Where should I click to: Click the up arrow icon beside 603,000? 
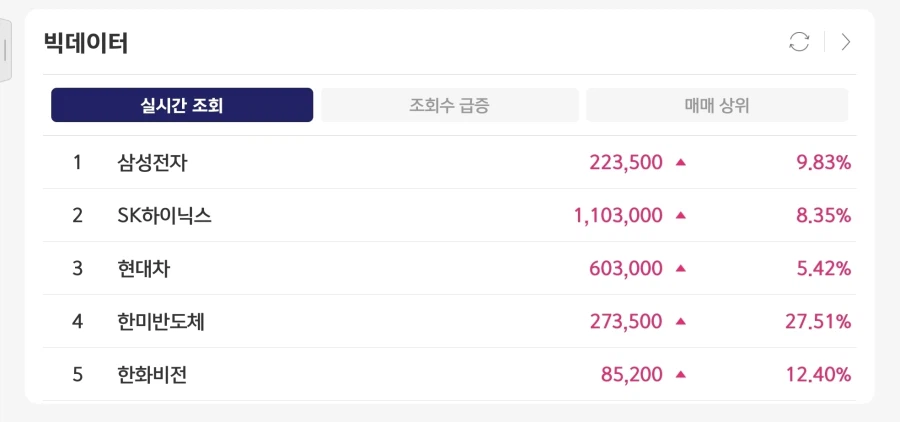click(681, 268)
